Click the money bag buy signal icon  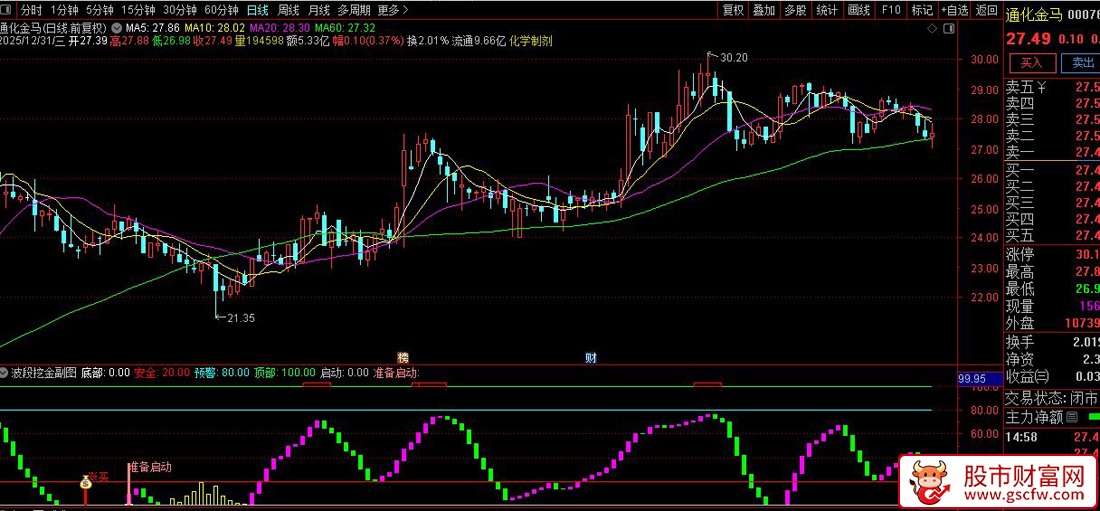(86, 485)
